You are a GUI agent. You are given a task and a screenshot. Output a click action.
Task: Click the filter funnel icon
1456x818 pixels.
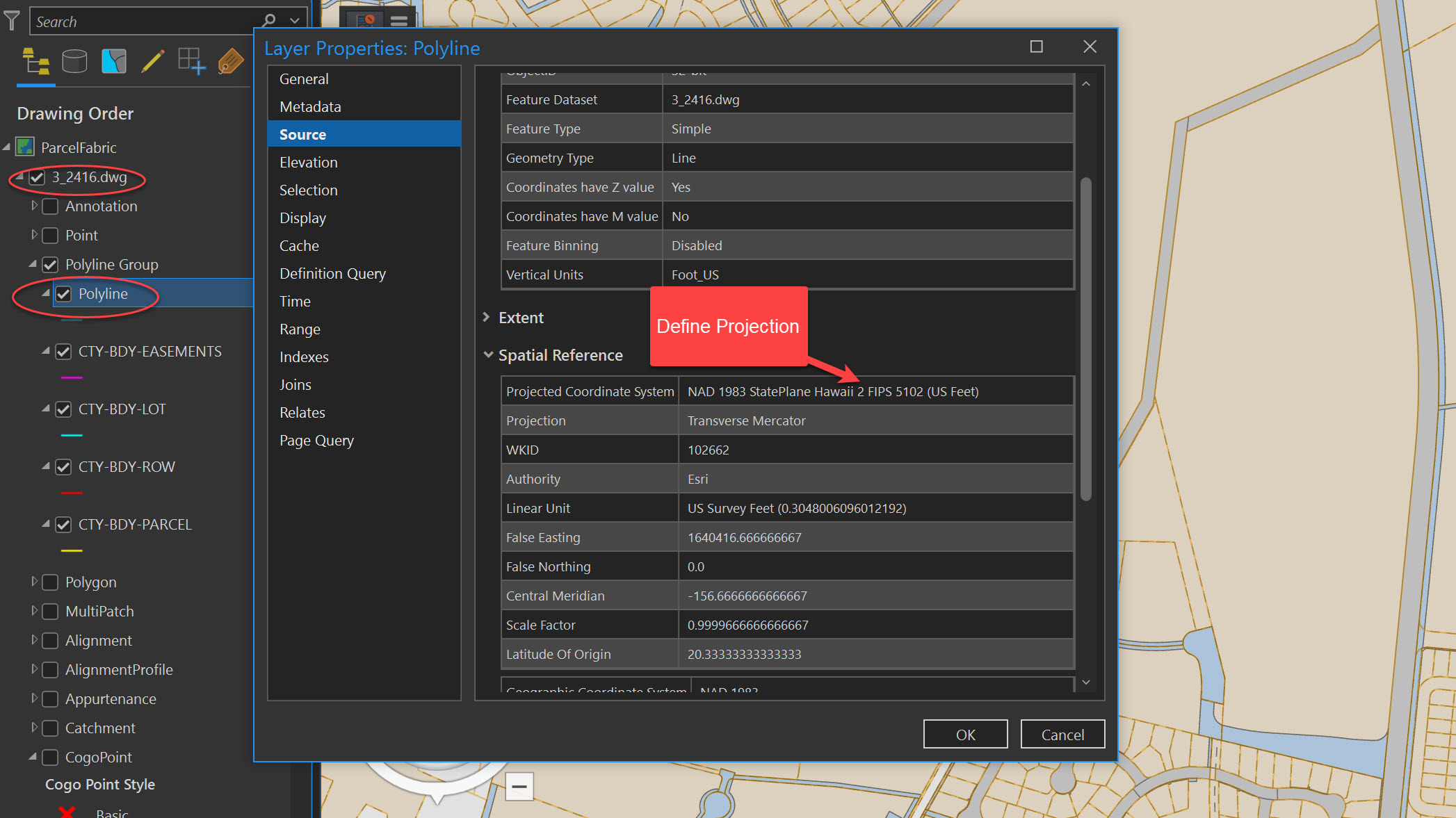point(12,21)
